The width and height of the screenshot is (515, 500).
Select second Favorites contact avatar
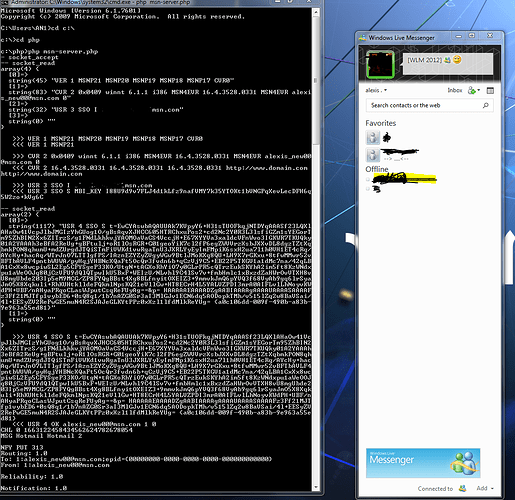coord(373,155)
